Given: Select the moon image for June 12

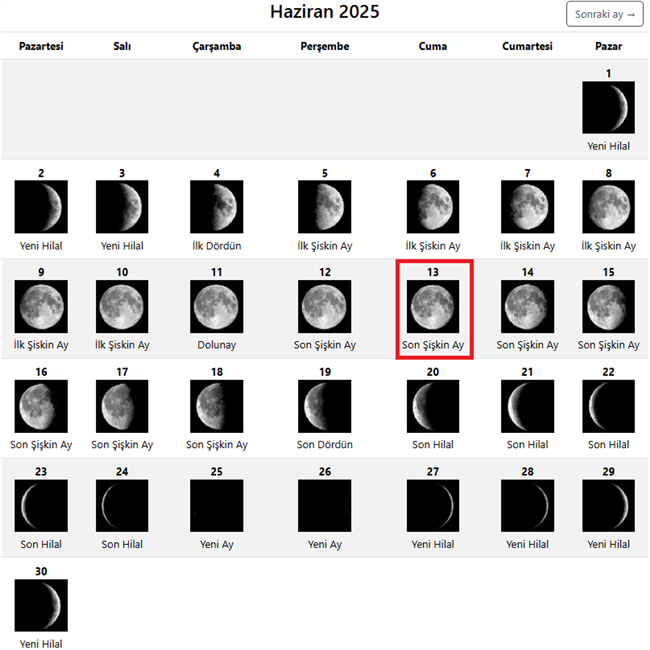Looking at the screenshot, I should [325, 306].
